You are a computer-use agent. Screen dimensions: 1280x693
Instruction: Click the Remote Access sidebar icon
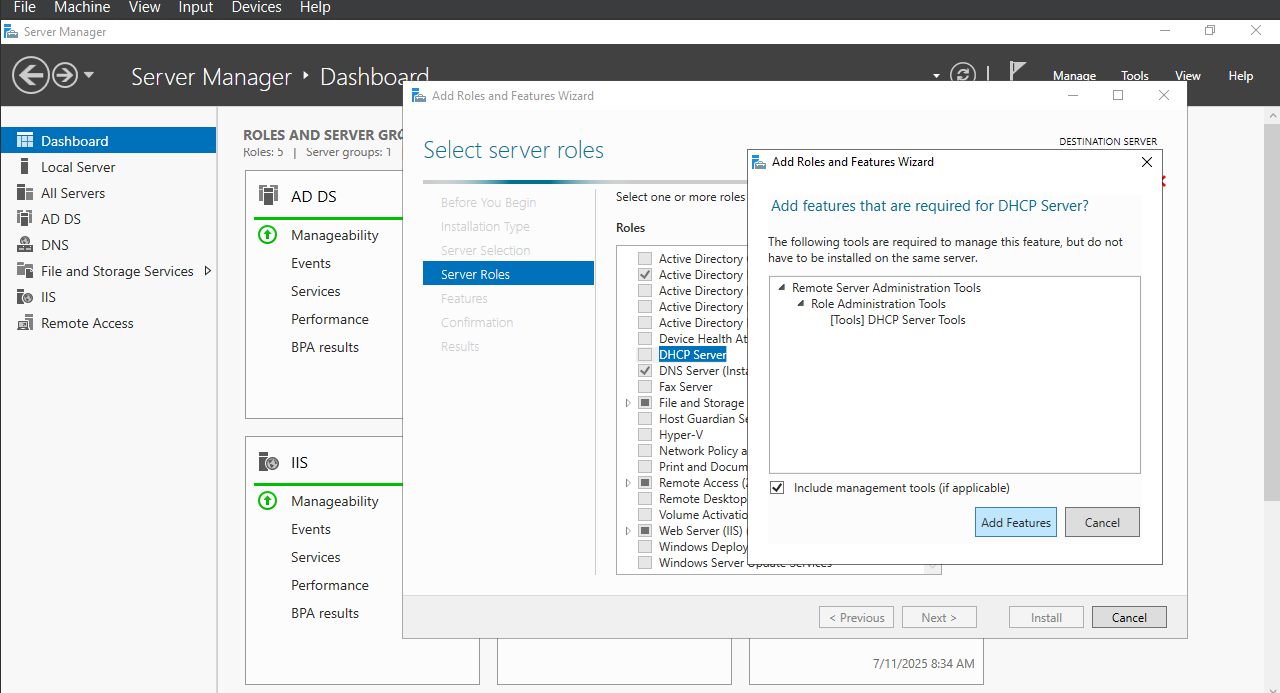click(24, 323)
